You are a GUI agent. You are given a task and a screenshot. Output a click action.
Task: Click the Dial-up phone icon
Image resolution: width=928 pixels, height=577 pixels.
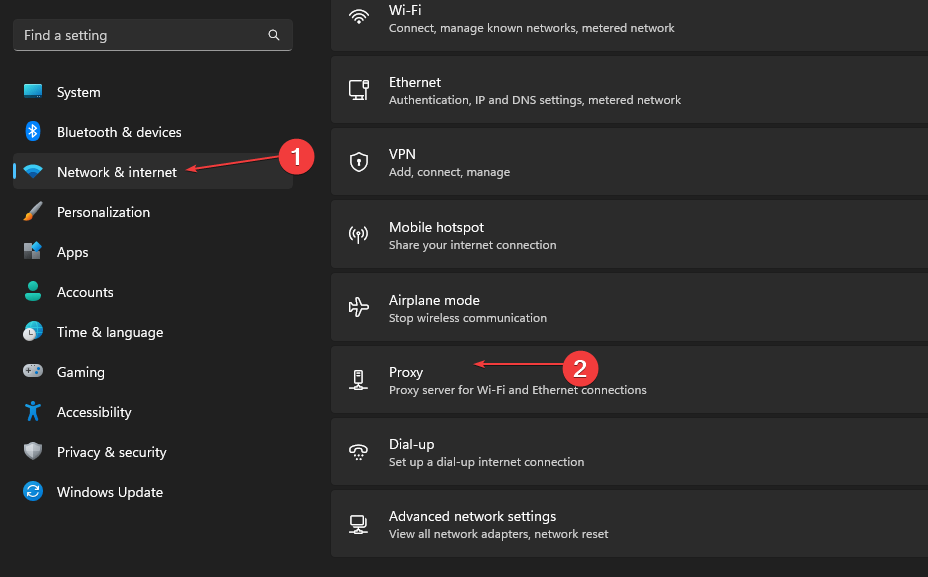358,451
